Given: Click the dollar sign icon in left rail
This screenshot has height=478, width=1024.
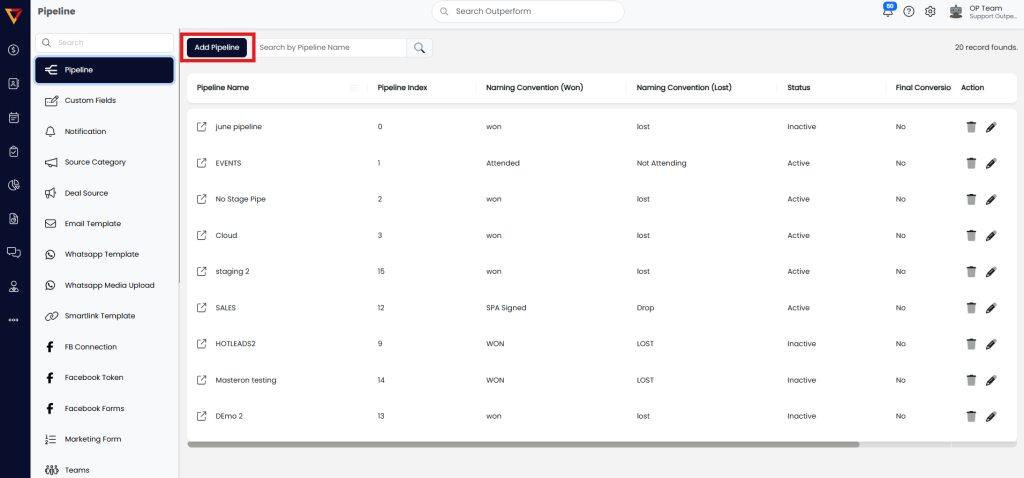Looking at the screenshot, I should [x=14, y=50].
